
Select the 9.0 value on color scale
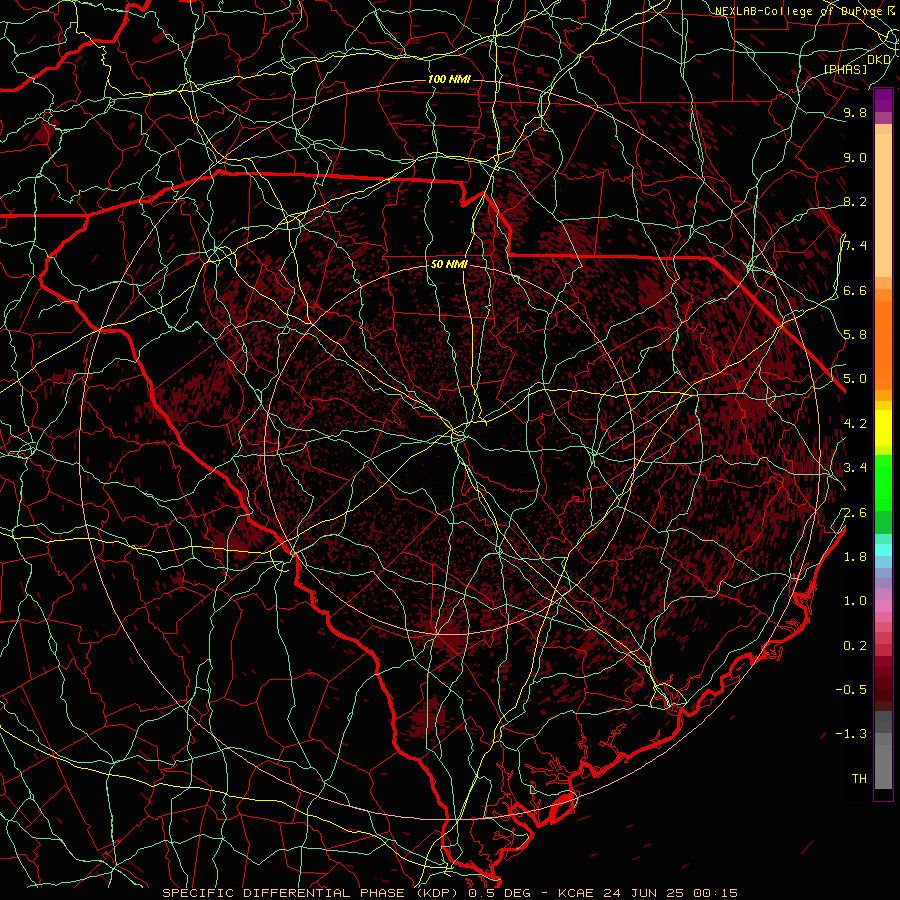click(855, 157)
